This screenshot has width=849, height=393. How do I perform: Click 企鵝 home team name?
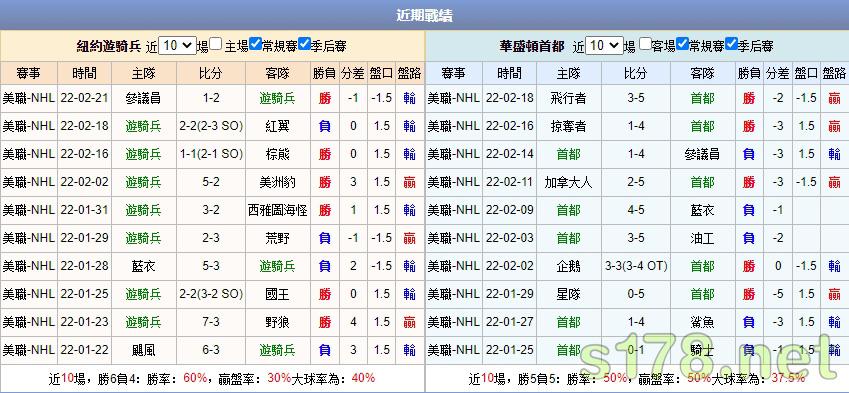tap(569, 266)
